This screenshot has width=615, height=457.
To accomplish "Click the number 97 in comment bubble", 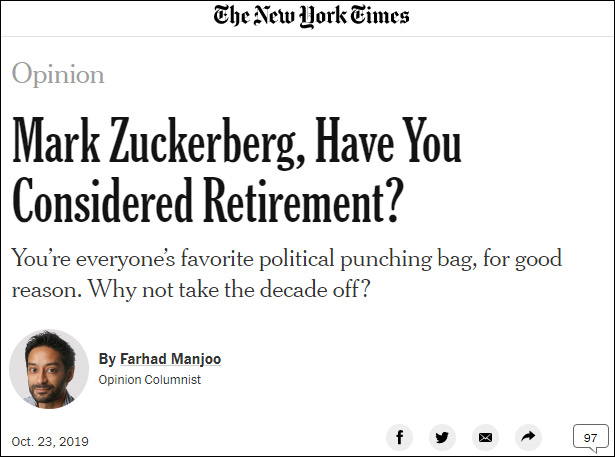I will pyautogui.click(x=590, y=437).
